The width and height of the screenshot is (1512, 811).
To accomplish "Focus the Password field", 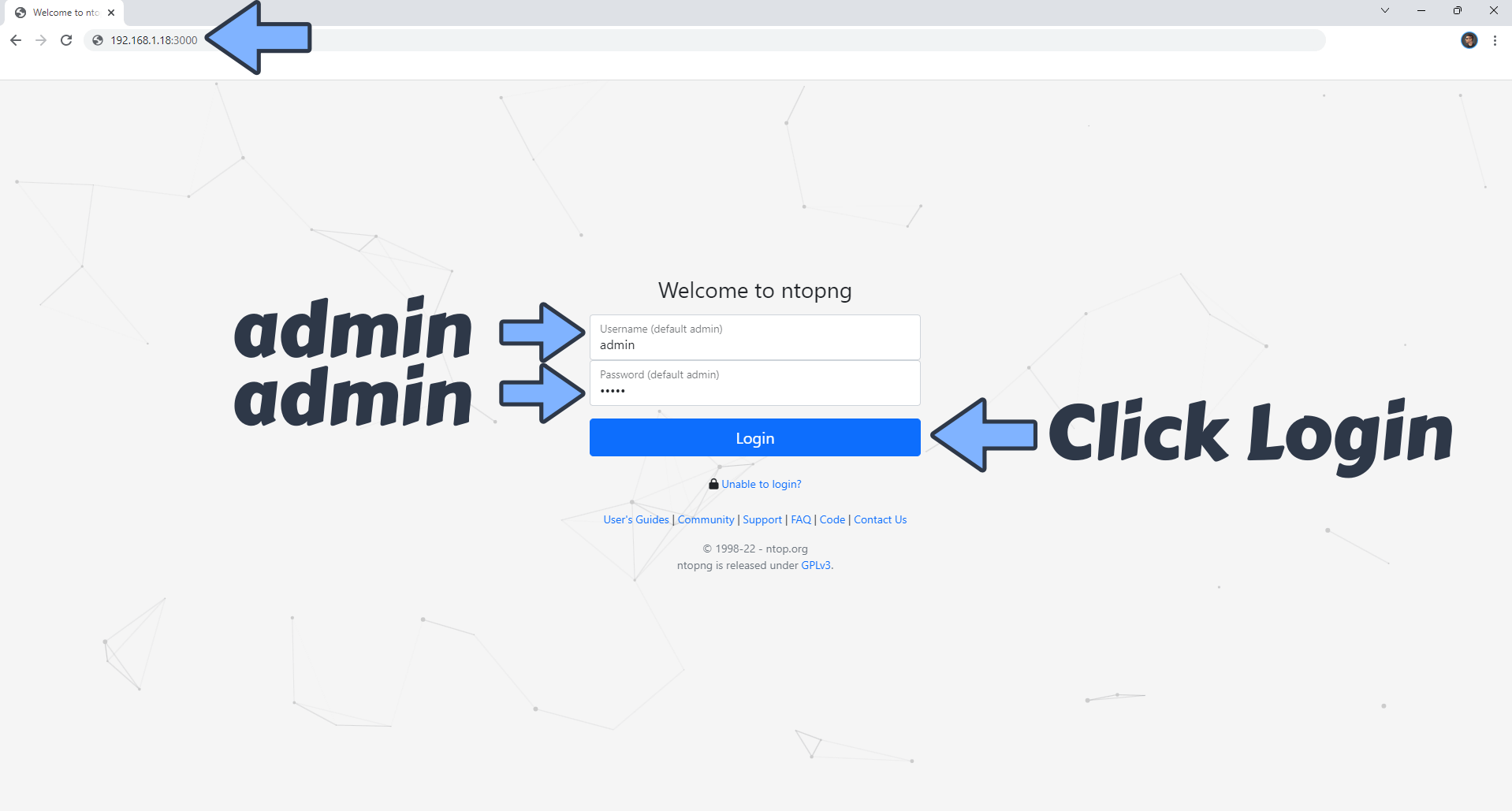I will coord(754,383).
